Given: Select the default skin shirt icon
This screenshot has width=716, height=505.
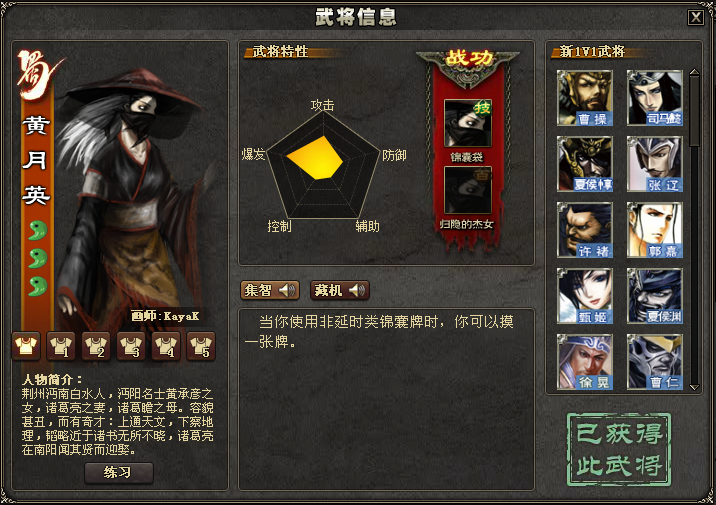Looking at the screenshot, I should point(26,346).
